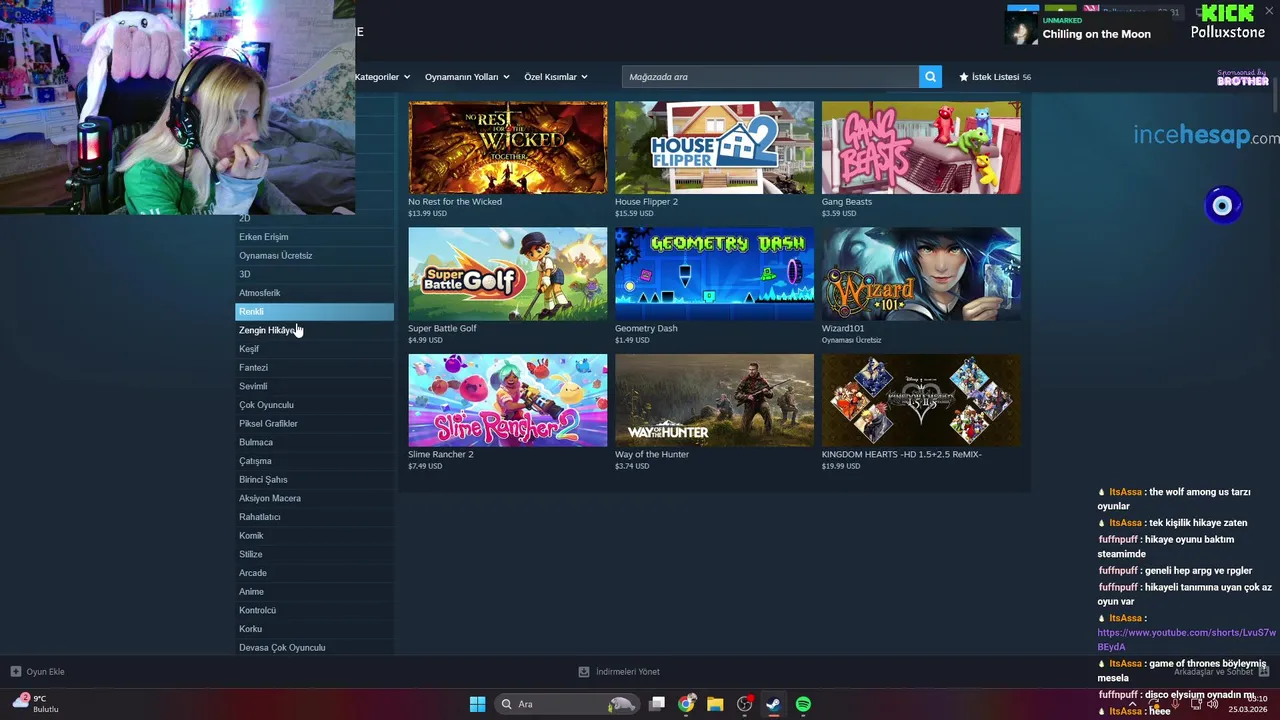Viewport: 1280px width, 720px height.
Task: Expand the Özel Kısımlar dropdown
Action: tap(556, 77)
